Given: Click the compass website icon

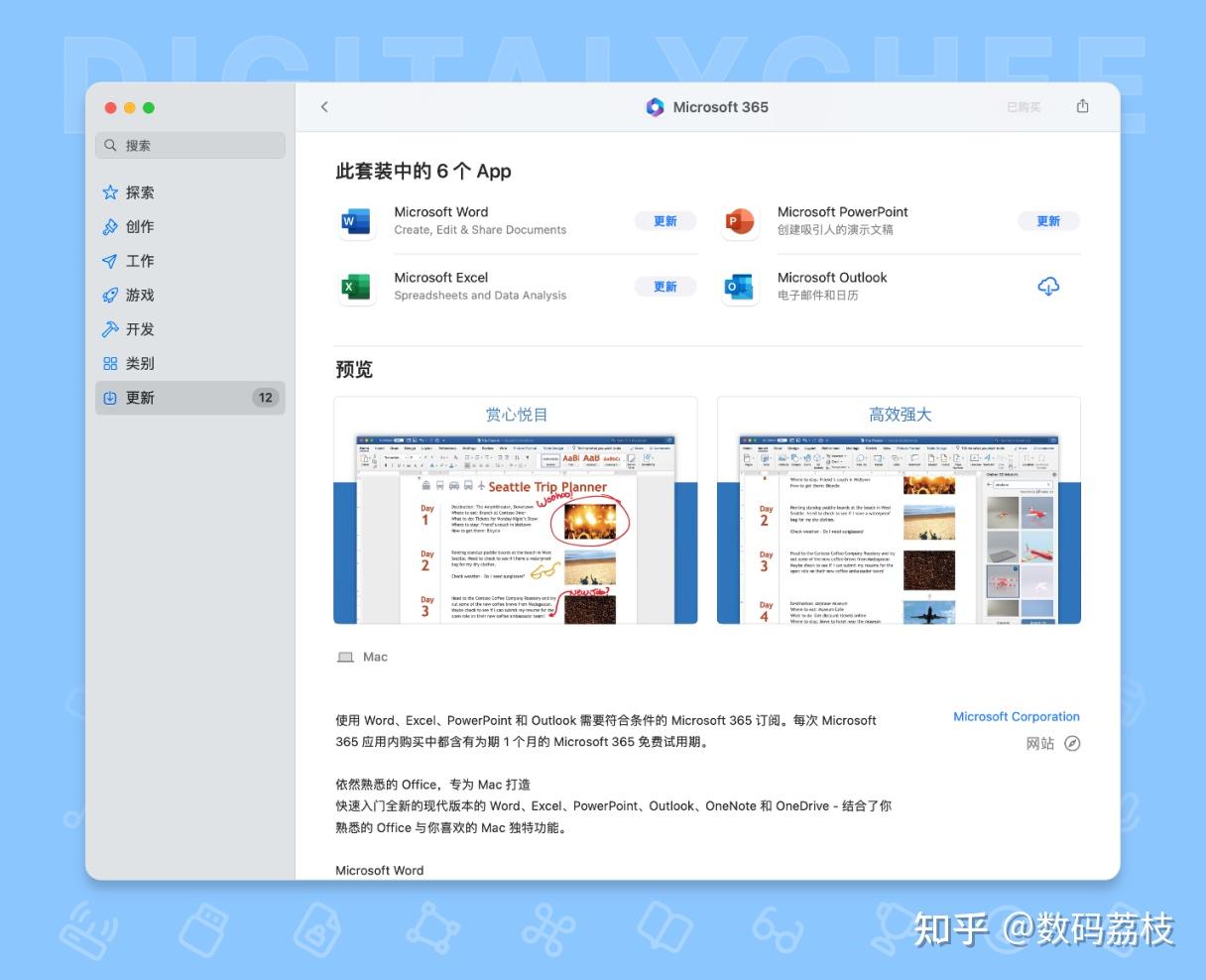Looking at the screenshot, I should click(x=1072, y=743).
